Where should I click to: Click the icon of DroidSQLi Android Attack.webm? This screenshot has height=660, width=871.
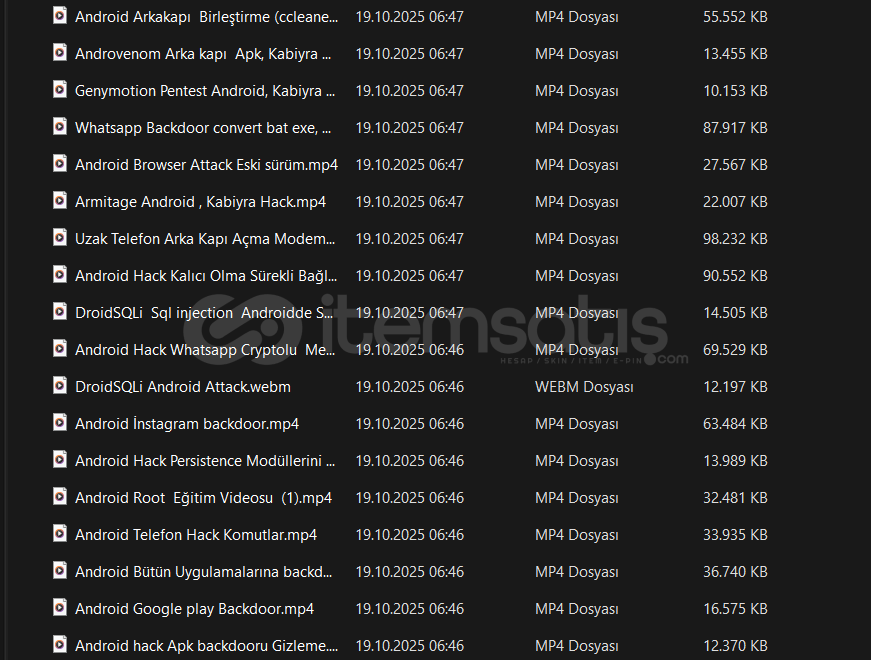click(59, 386)
